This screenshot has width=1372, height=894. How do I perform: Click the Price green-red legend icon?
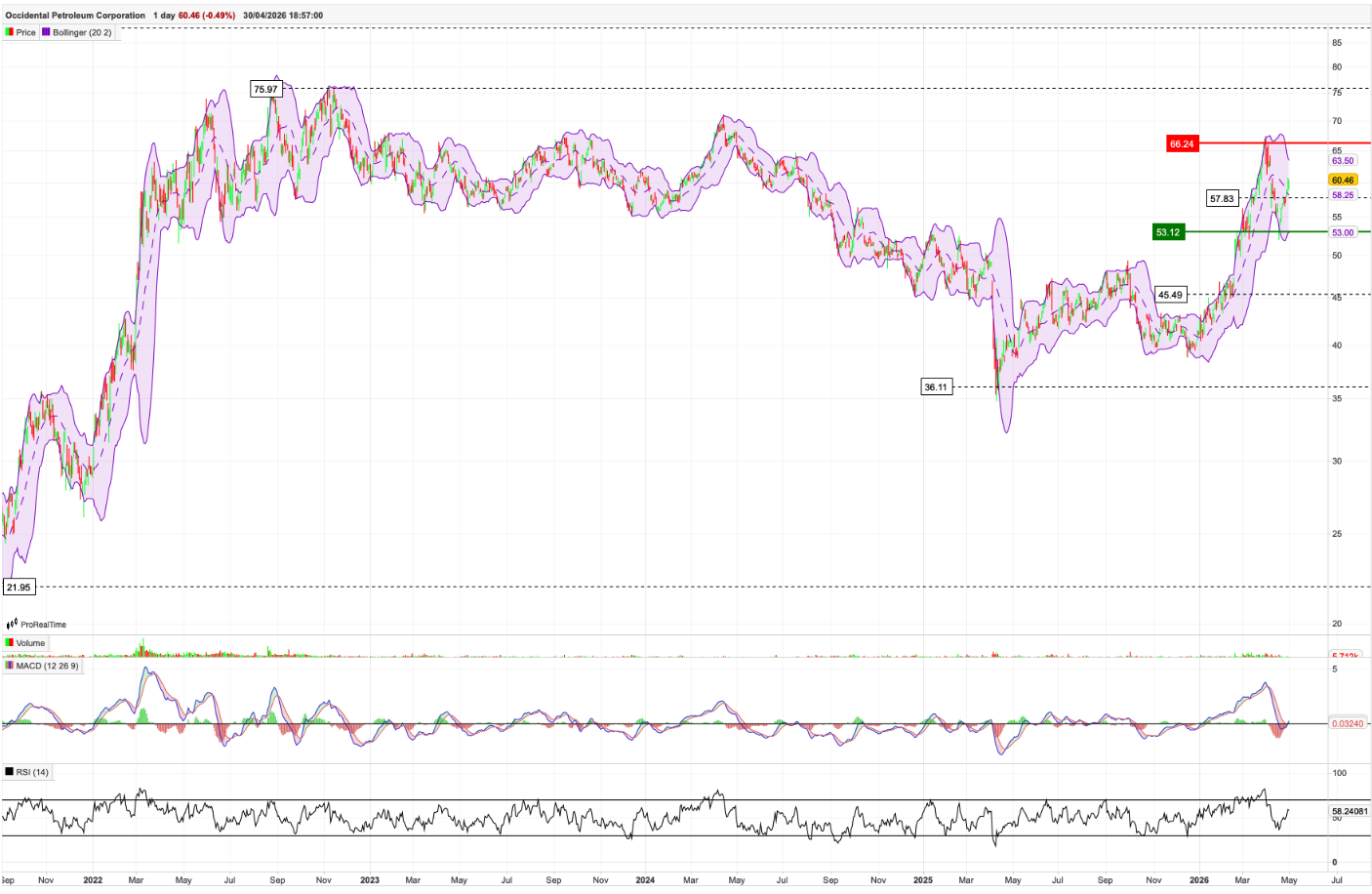(10, 32)
